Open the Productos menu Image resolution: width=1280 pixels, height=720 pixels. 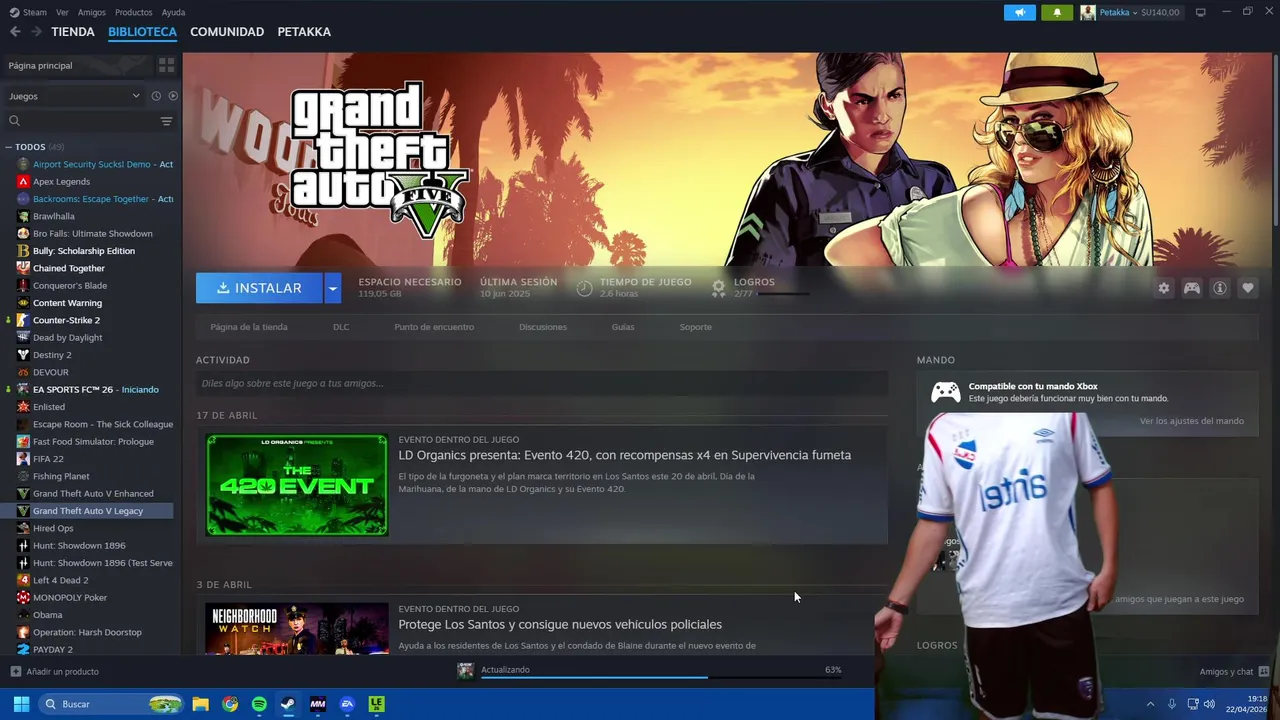tap(134, 12)
